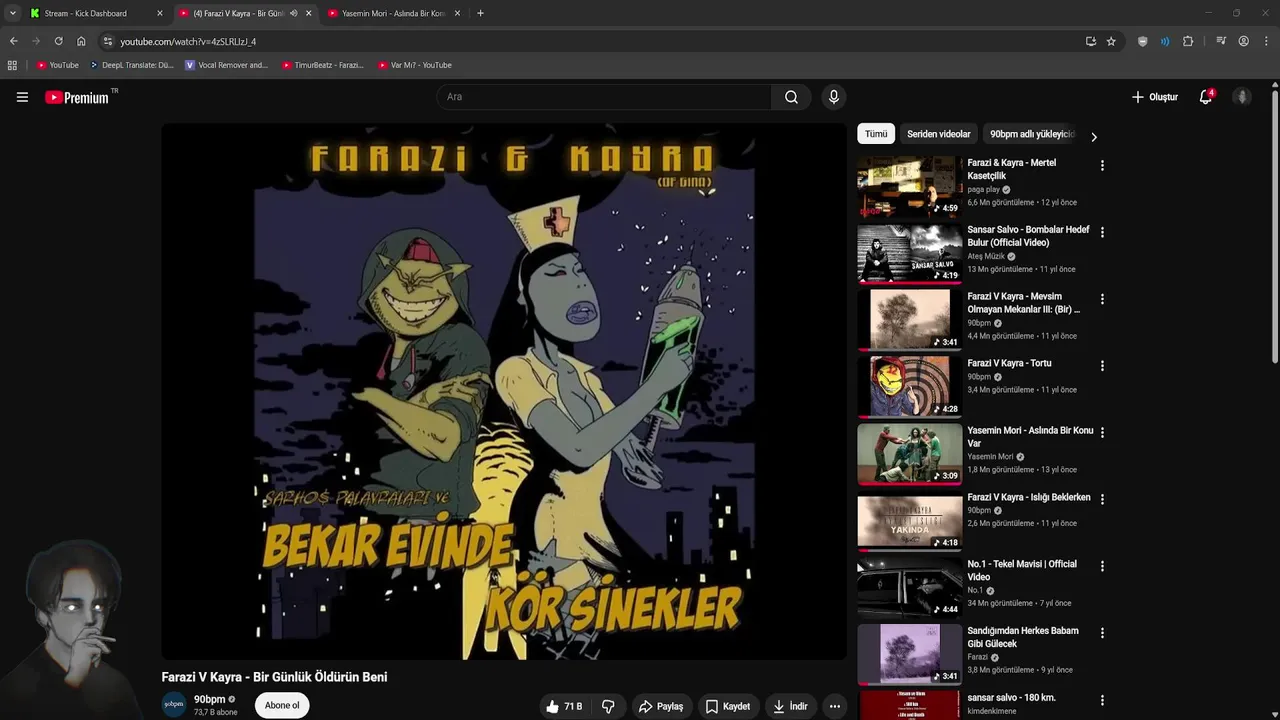Image resolution: width=1280 pixels, height=720 pixels.
Task: Dislike the video with thumbs down
Action: coord(608,706)
